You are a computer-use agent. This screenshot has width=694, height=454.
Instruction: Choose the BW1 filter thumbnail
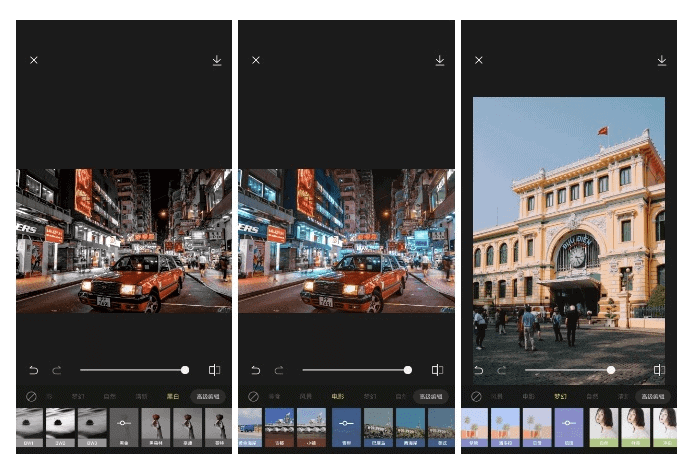[x=30, y=427]
